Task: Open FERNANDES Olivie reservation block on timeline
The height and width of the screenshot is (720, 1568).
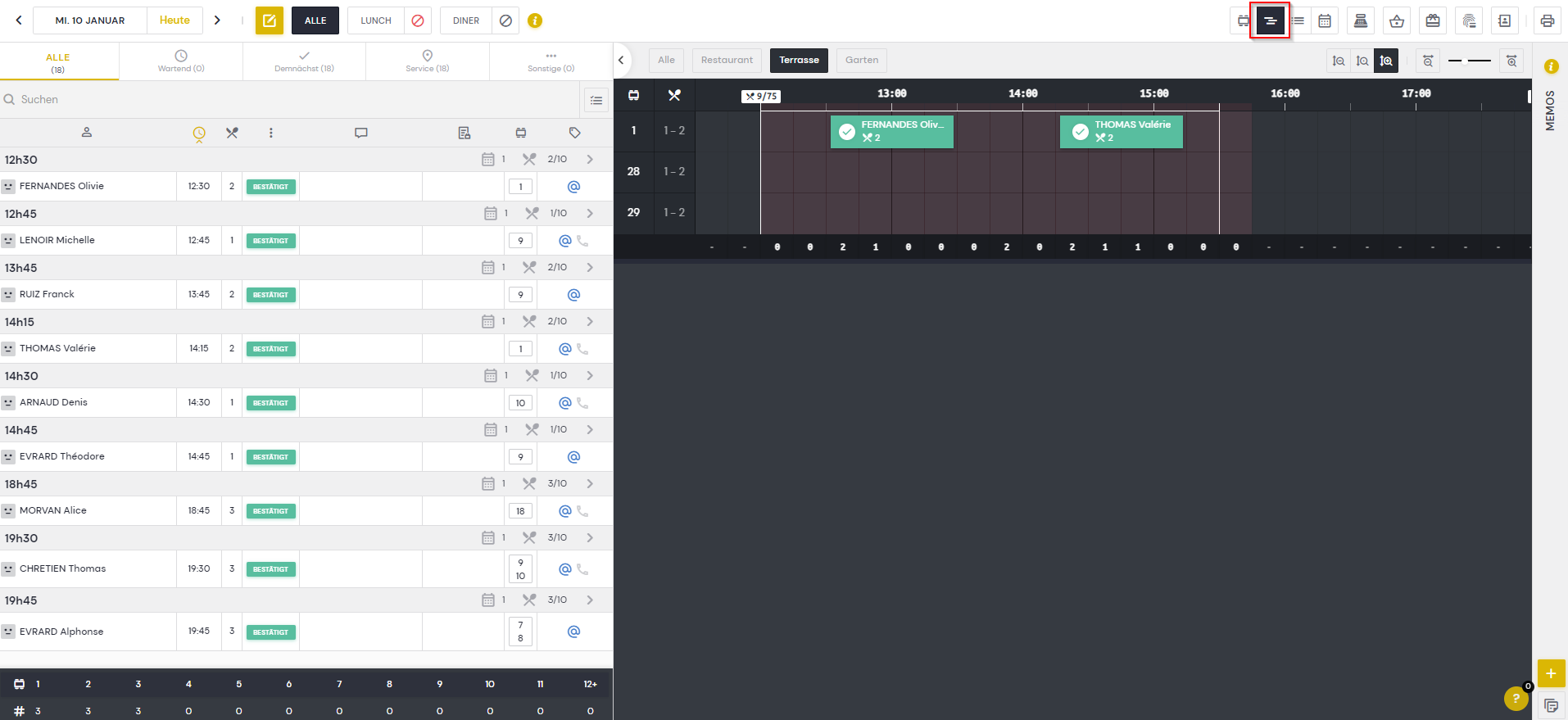Action: [892, 131]
